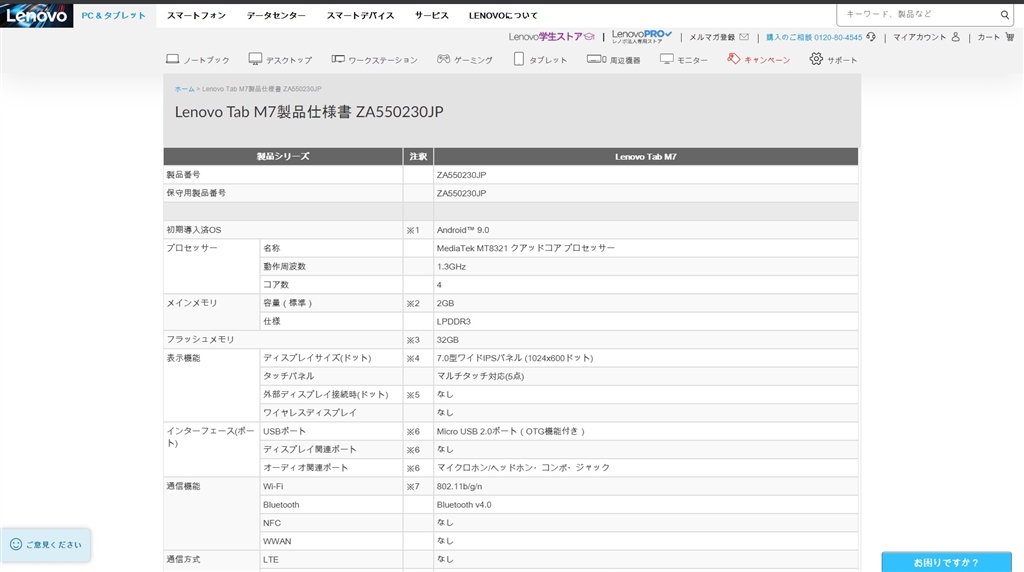This screenshot has height=572, width=1024.
Task: Click the shopping cart icon
Action: (x=1010, y=37)
